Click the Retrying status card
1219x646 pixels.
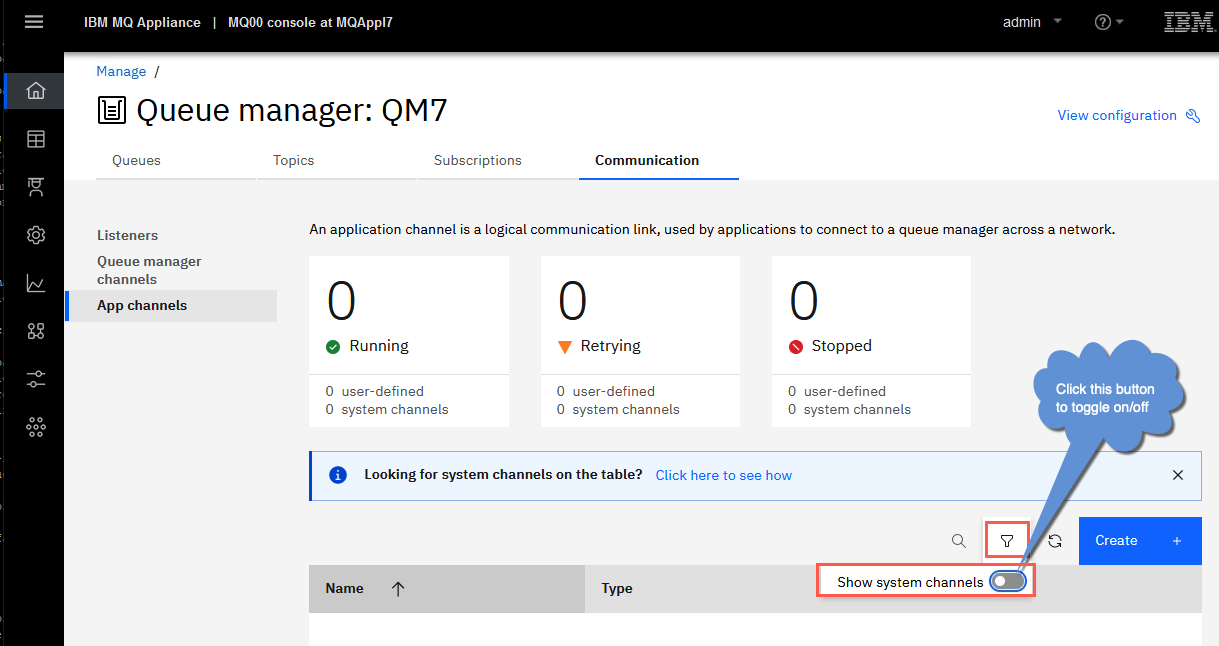point(640,341)
